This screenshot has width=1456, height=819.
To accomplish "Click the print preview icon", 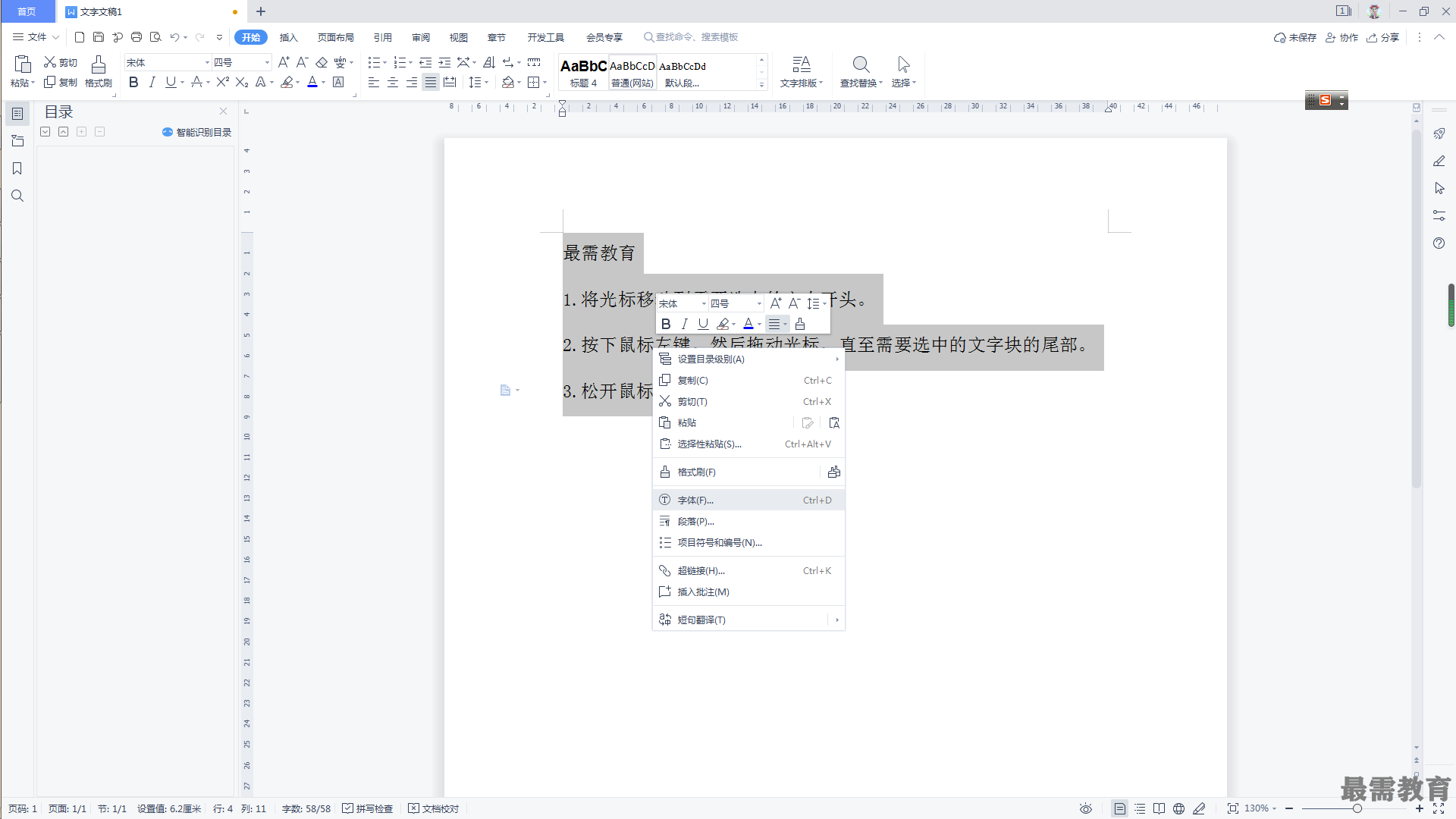I will tap(155, 37).
